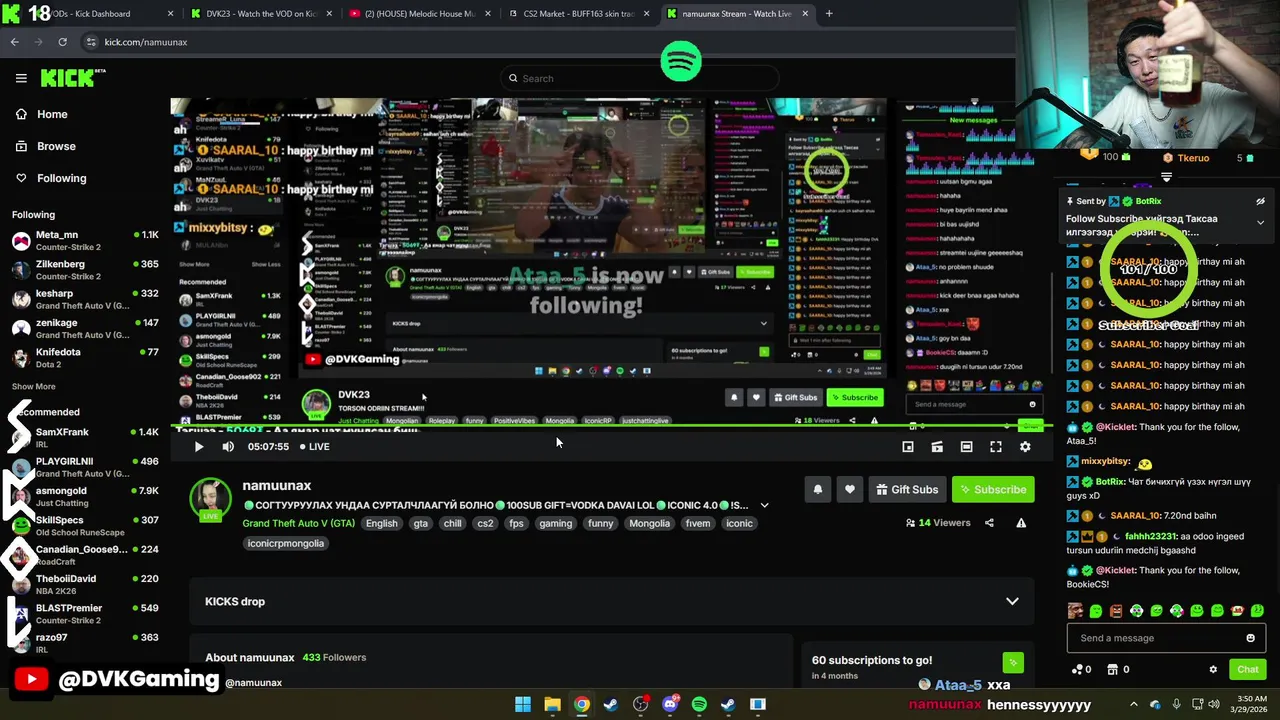Toggle the heart follow button for namuunax
Viewport: 1280px width, 720px height.
pyautogui.click(x=849, y=489)
